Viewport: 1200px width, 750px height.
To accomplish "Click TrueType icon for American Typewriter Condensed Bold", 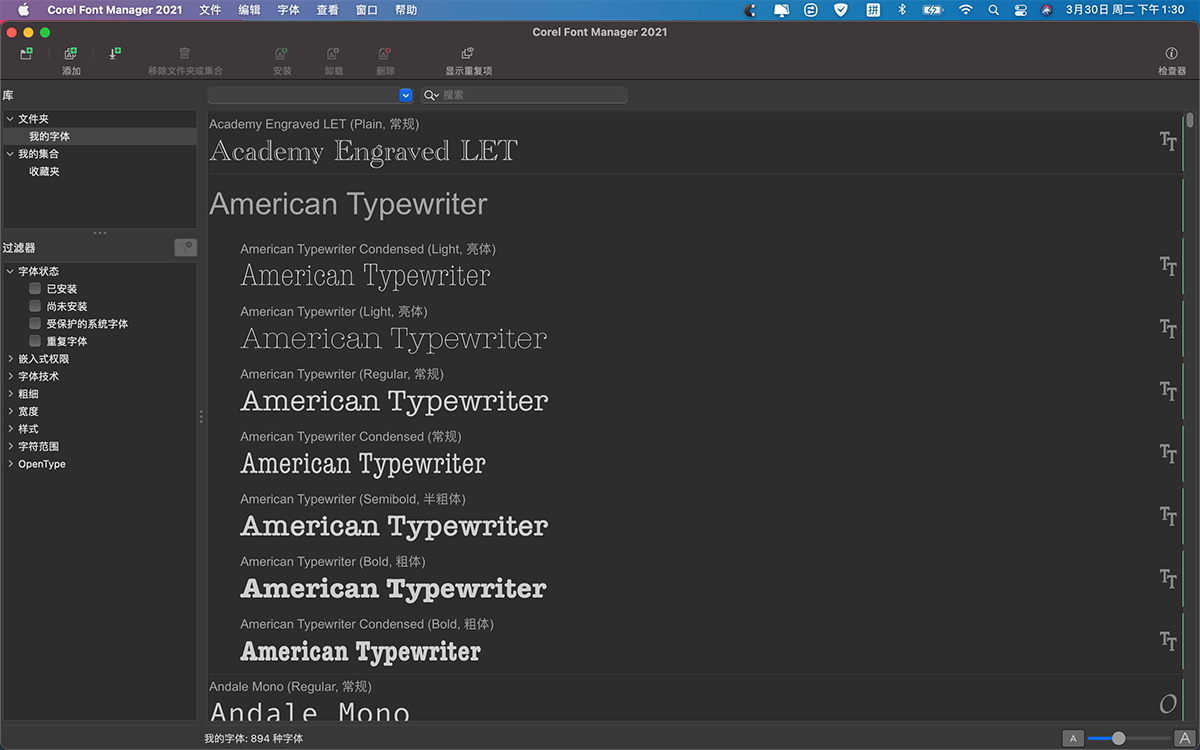I will tap(1168, 641).
